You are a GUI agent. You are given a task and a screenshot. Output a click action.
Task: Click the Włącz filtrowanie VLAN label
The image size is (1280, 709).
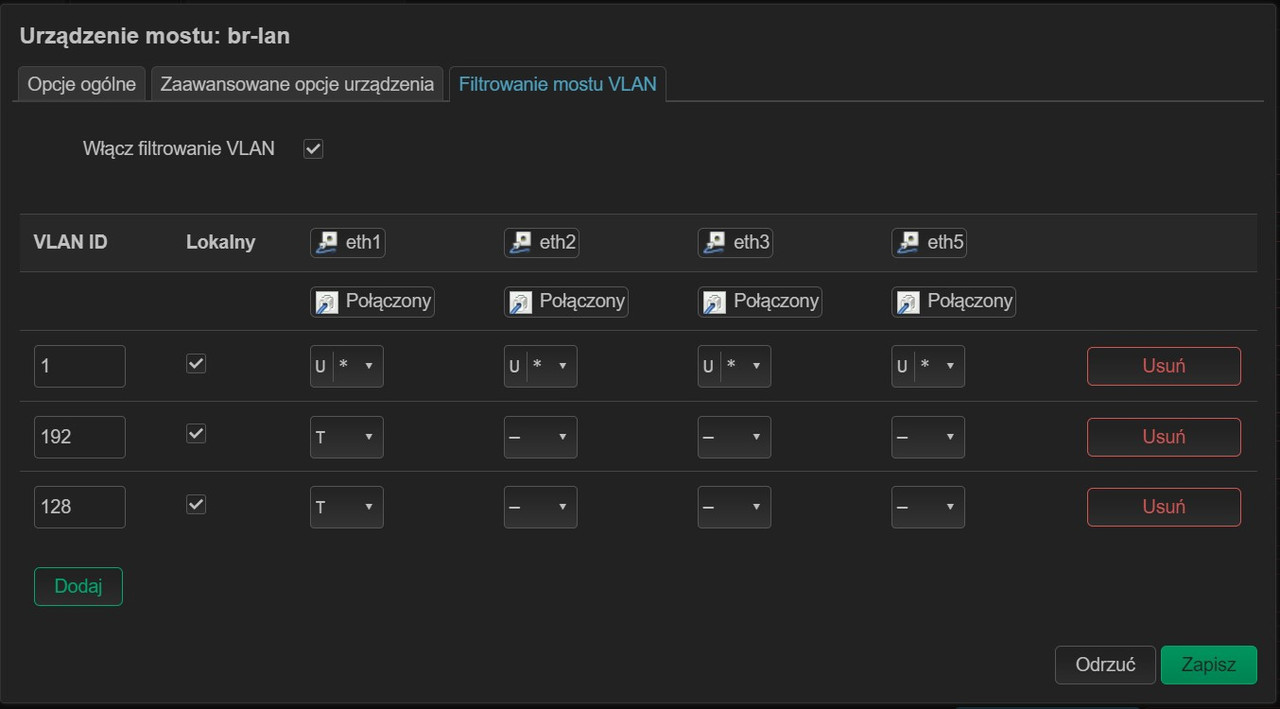(179, 149)
